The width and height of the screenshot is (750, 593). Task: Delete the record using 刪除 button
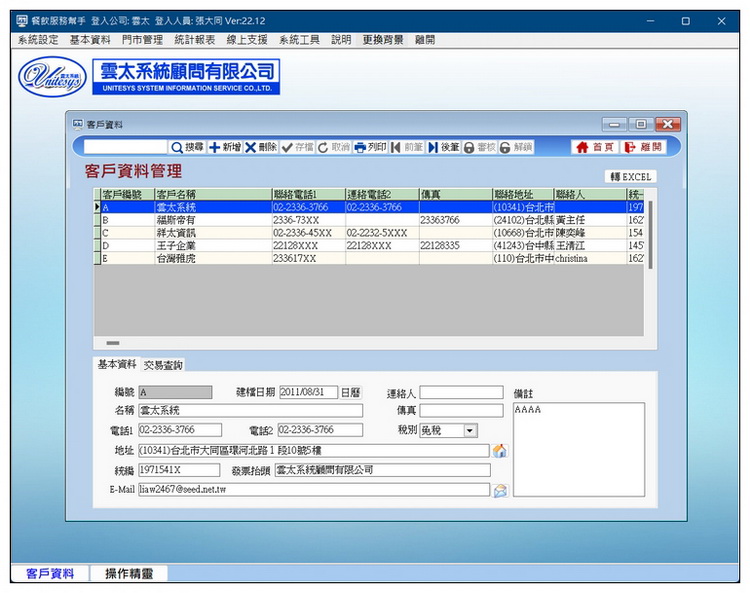(261, 147)
